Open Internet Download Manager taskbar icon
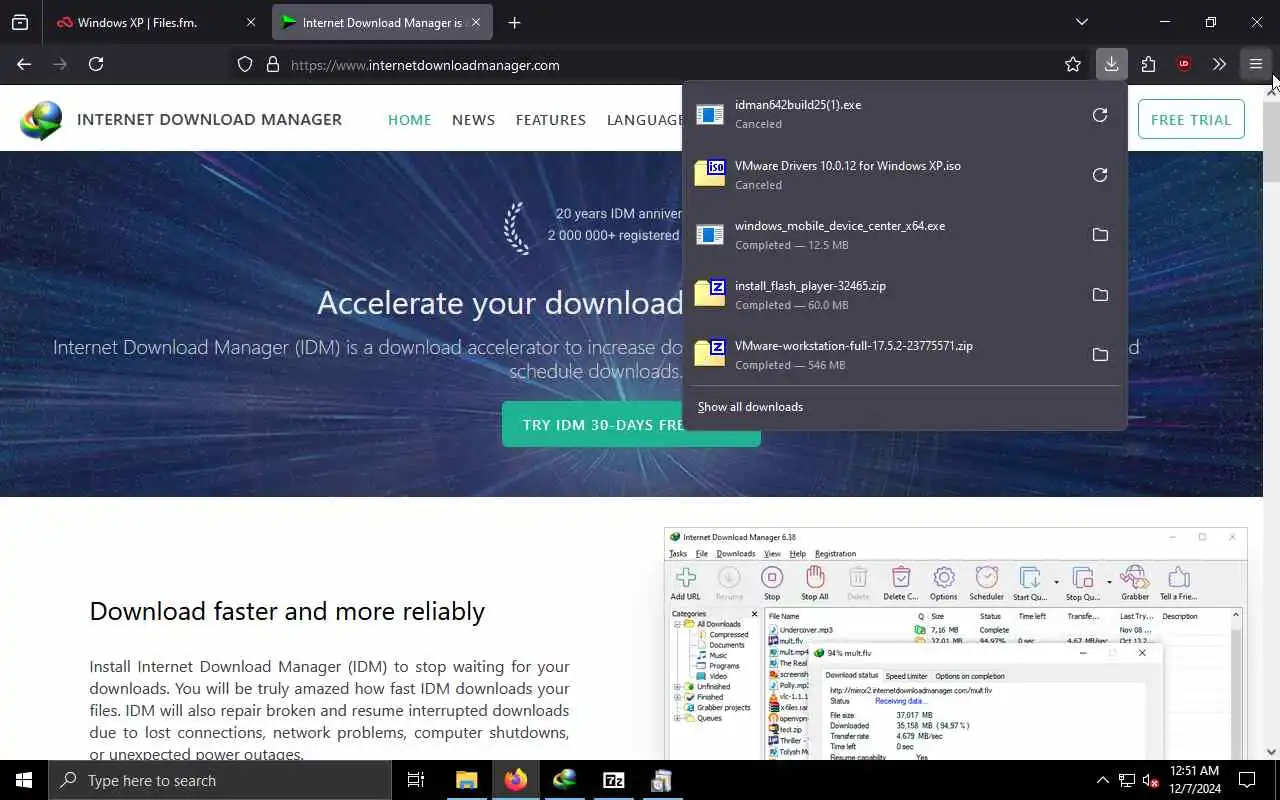The image size is (1280, 800). coord(565,780)
